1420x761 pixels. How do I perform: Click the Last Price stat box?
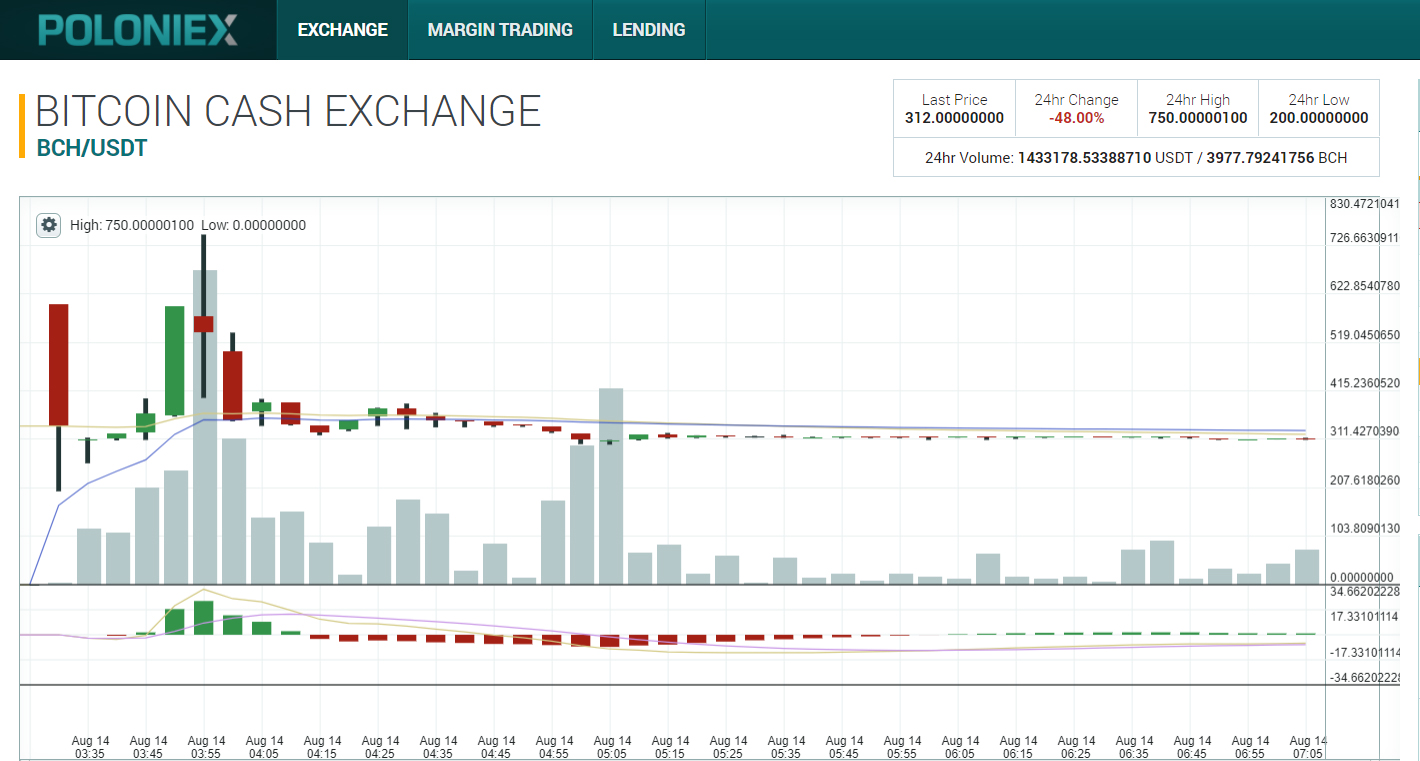click(954, 109)
